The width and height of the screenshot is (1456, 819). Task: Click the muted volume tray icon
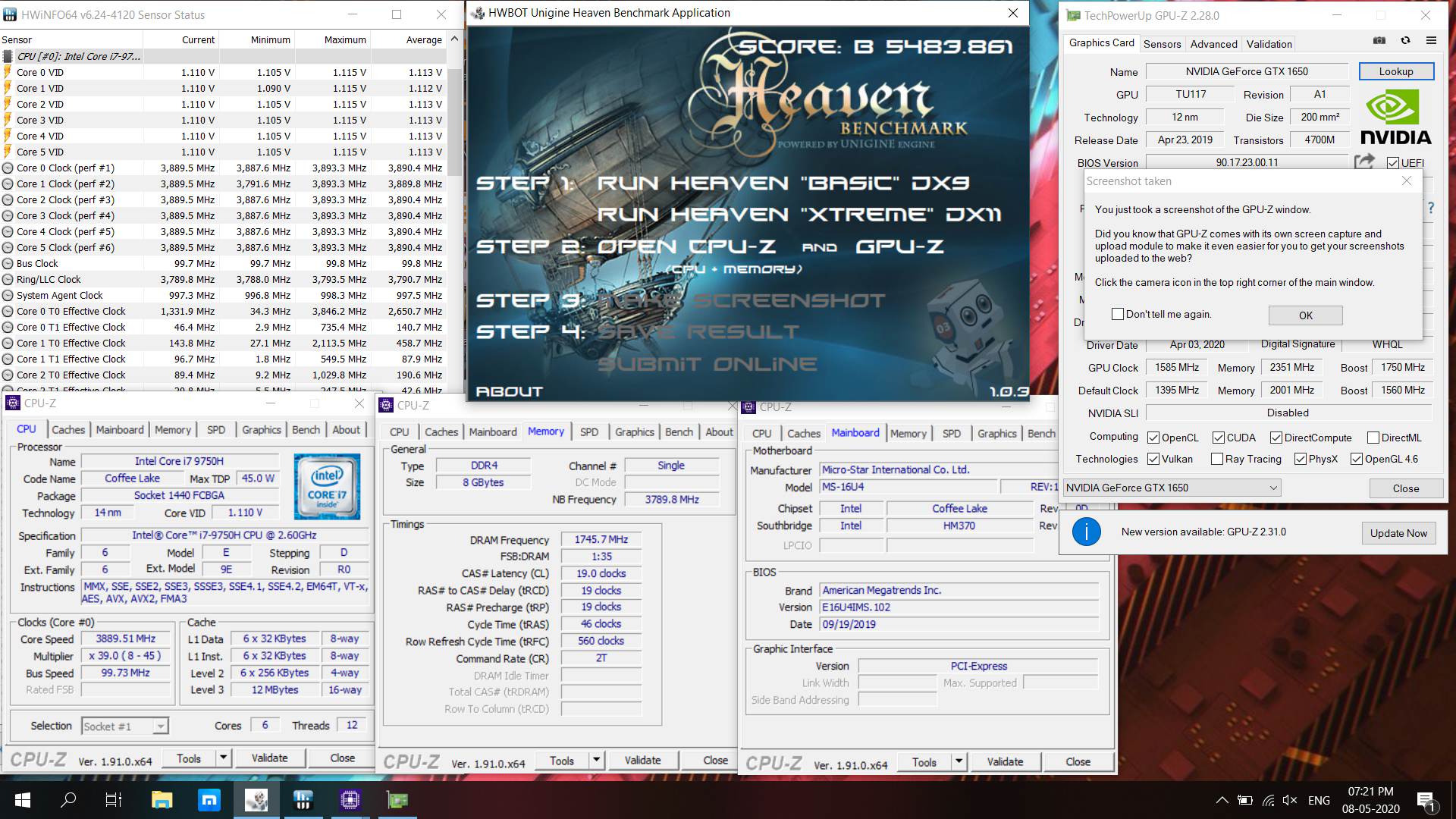coord(1290,800)
